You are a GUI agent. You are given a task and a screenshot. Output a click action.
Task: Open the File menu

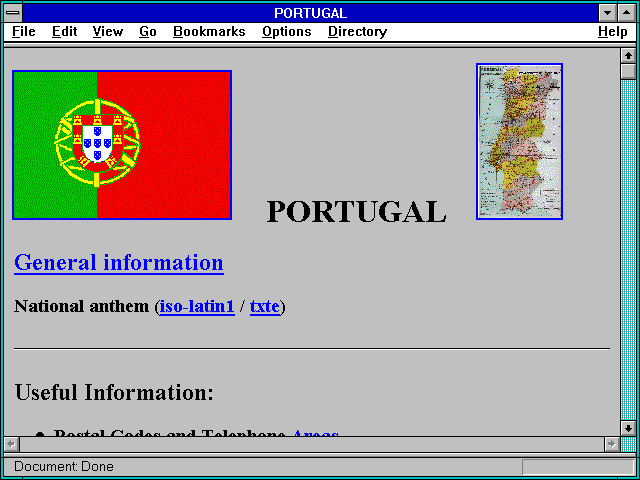pyautogui.click(x=24, y=32)
